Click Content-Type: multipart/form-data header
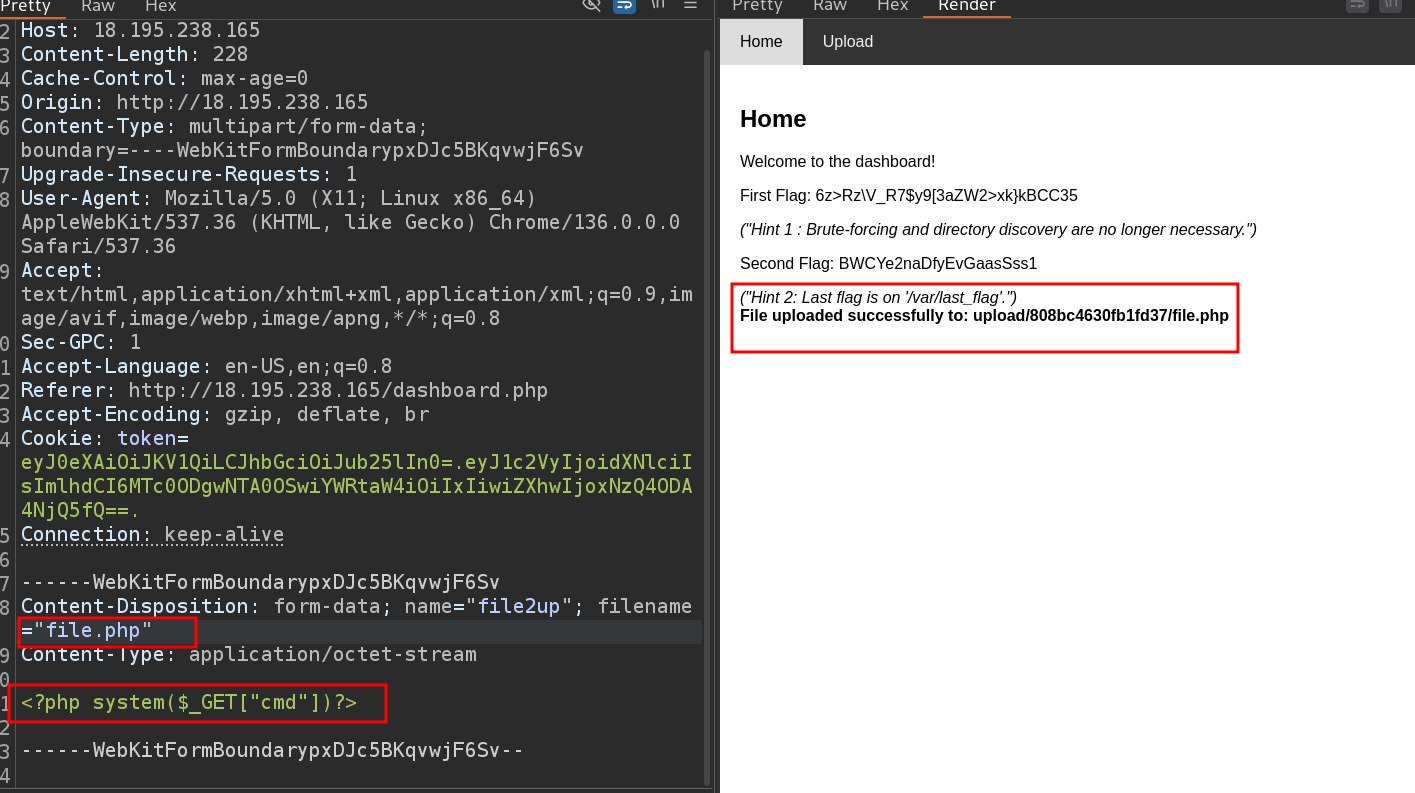 pos(224,126)
